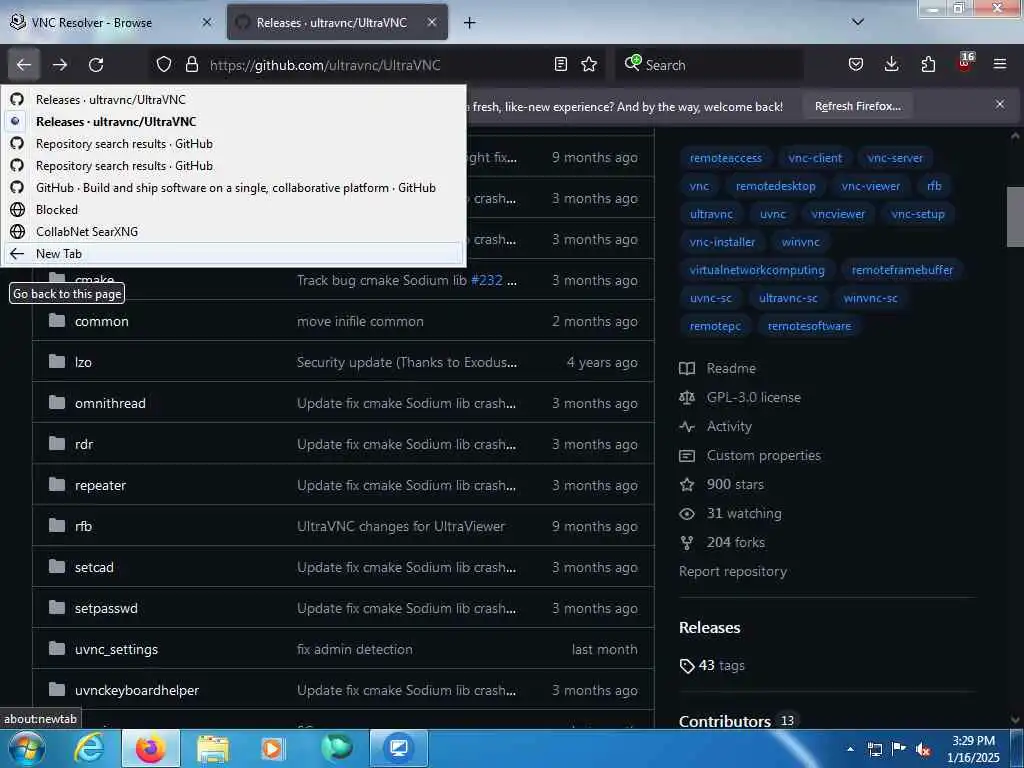The height and width of the screenshot is (768, 1024).
Task: Expand the list all tabs chevron
Action: point(858,22)
